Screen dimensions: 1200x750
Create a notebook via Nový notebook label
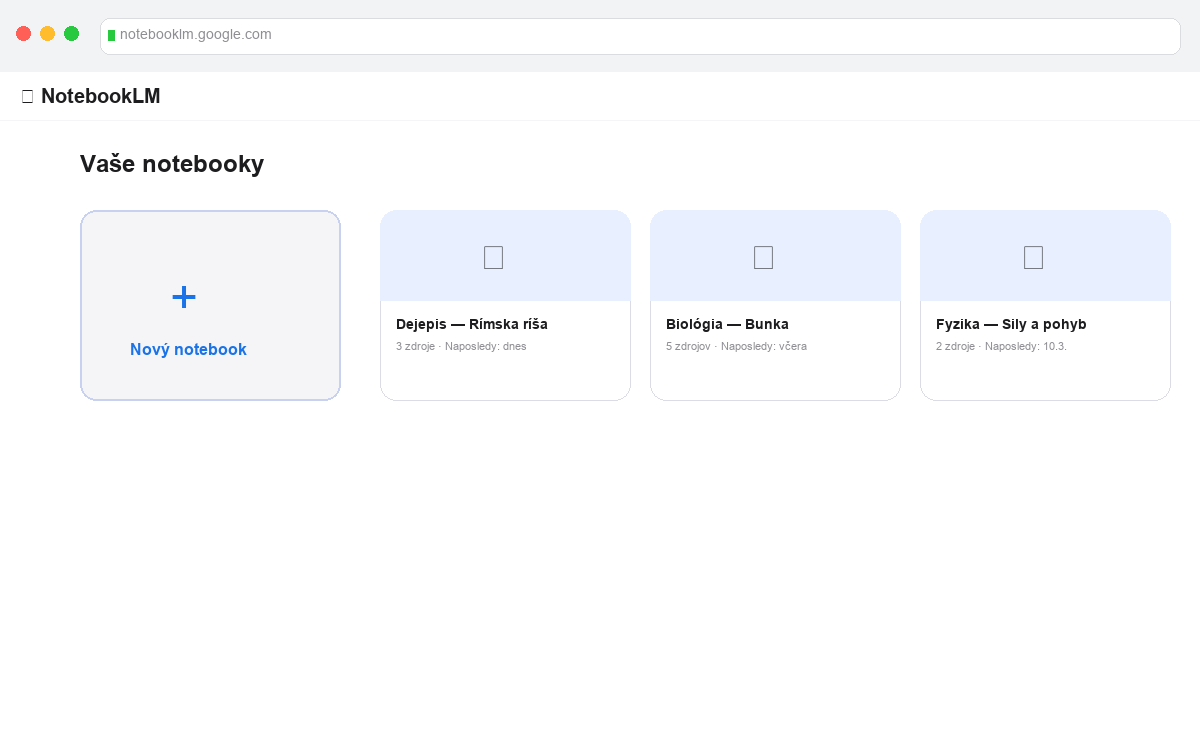coord(188,349)
